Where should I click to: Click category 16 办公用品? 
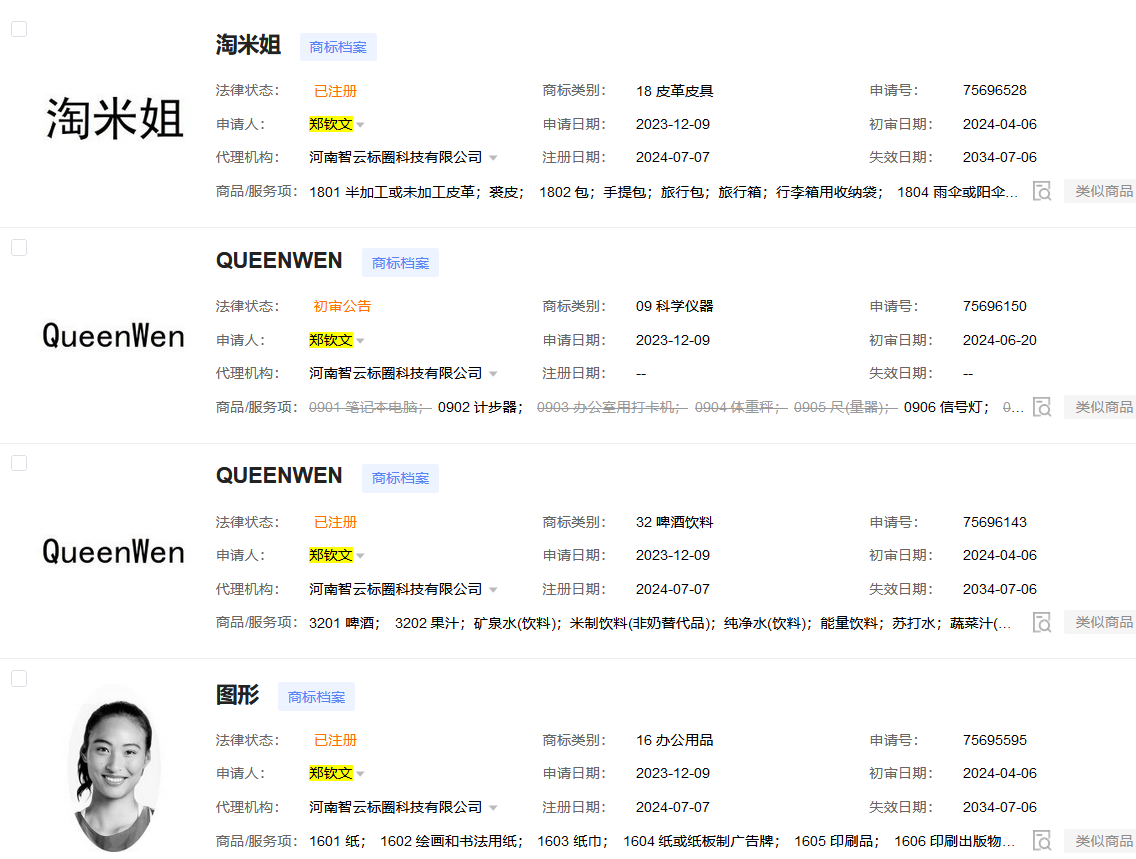pyautogui.click(x=674, y=740)
